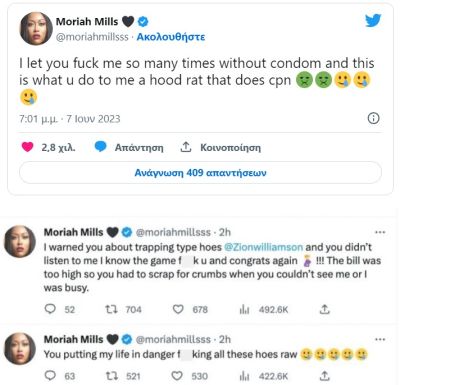
Task: Click share icon beside Κοινοποίηση
Action: click(x=186, y=147)
